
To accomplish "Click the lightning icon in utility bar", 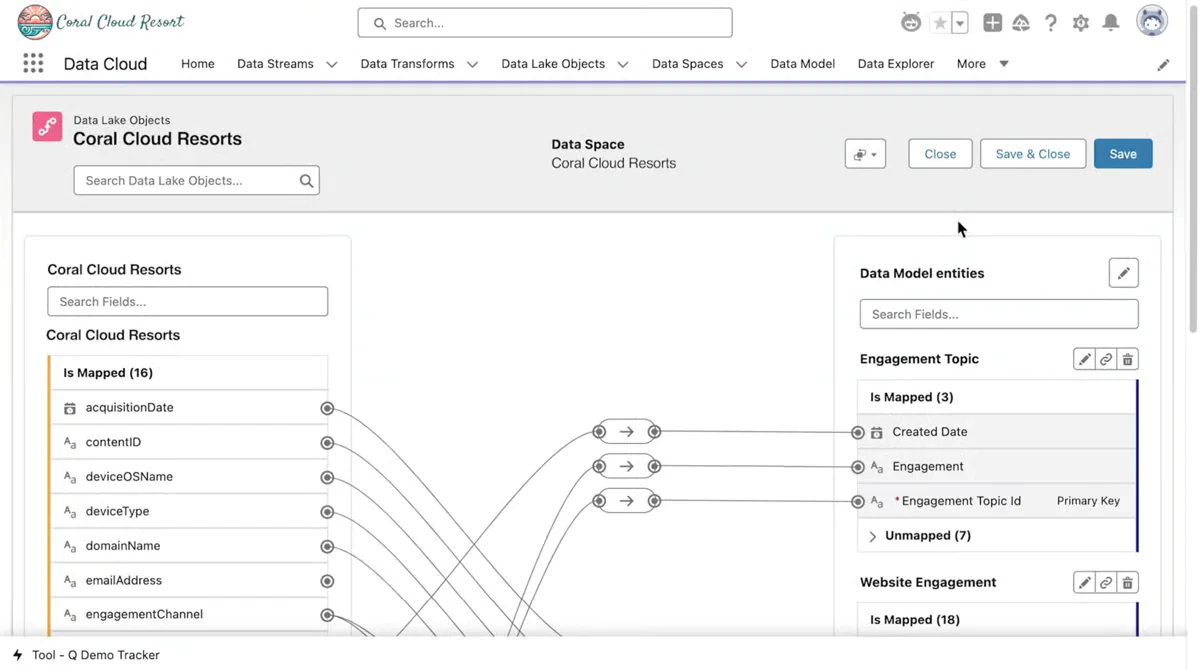I will coord(18,655).
